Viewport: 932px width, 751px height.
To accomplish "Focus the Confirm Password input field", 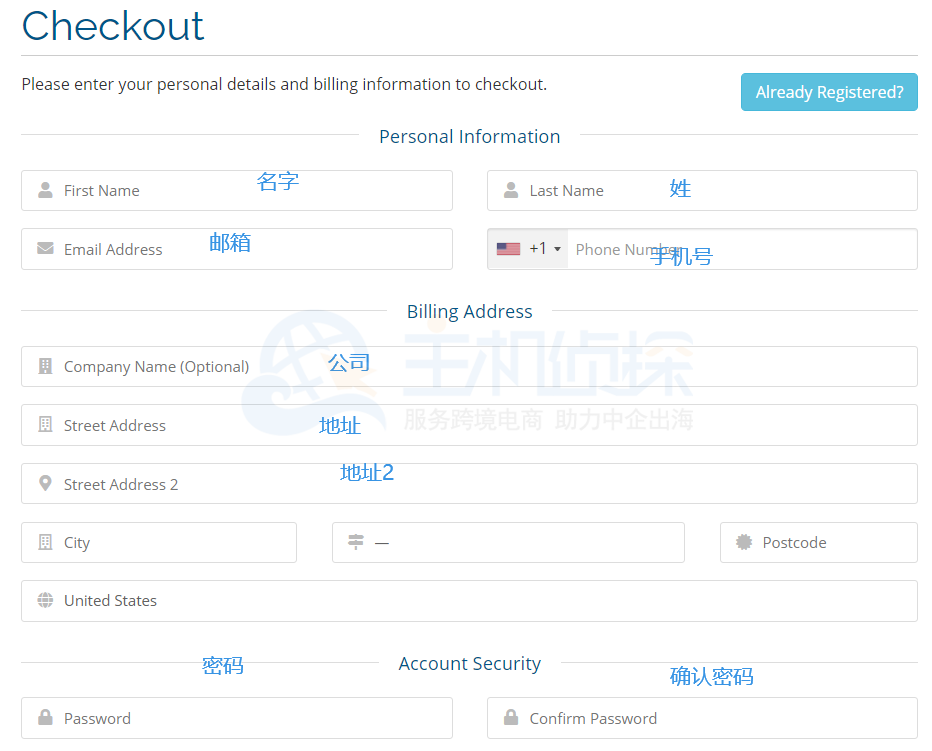I will (x=702, y=718).
